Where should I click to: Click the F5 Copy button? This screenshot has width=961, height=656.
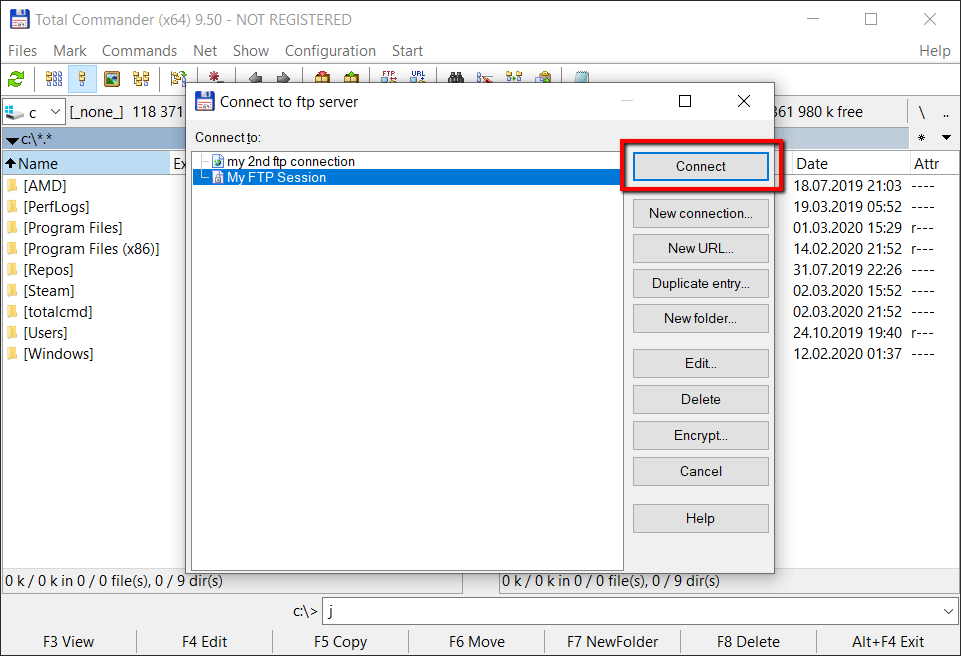(x=340, y=642)
